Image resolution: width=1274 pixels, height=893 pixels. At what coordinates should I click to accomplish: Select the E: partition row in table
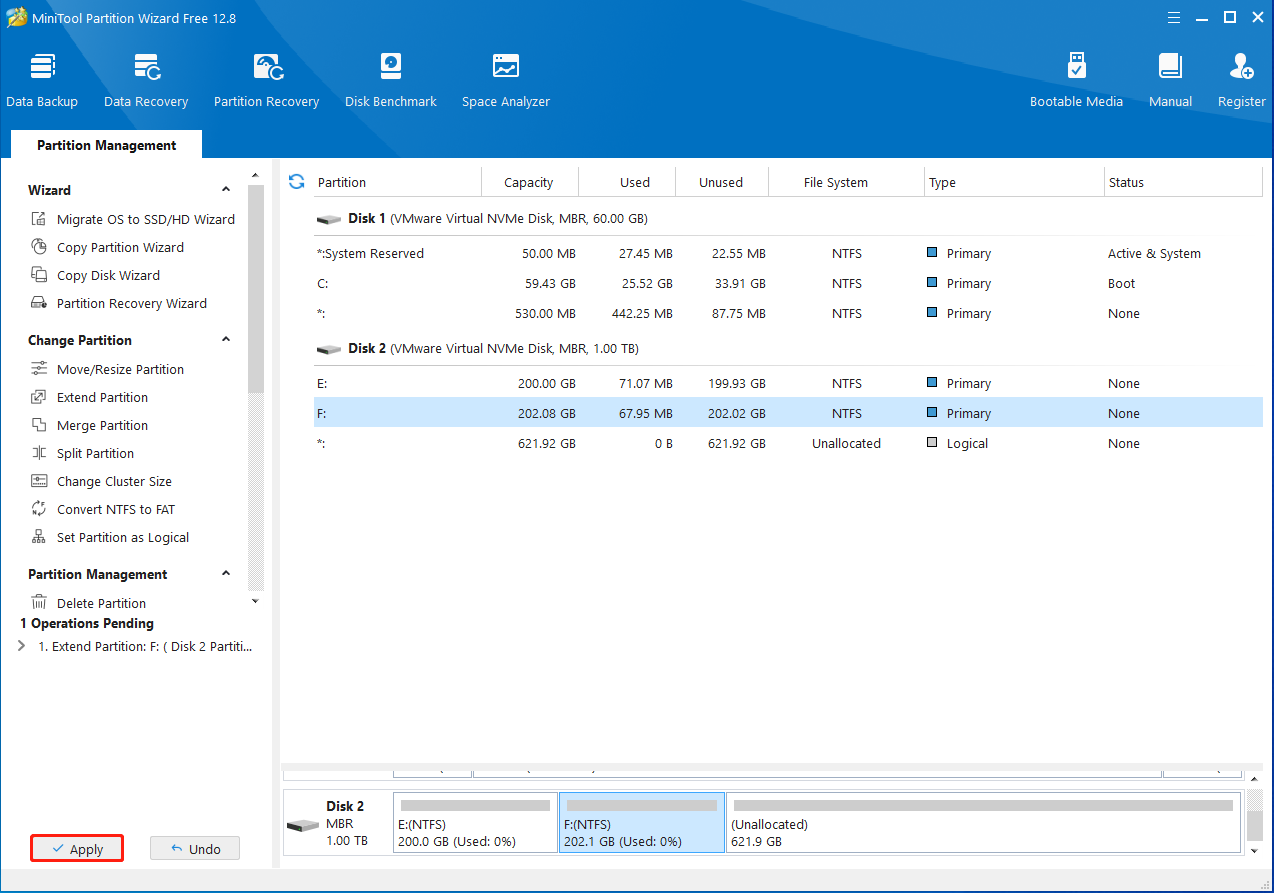788,383
